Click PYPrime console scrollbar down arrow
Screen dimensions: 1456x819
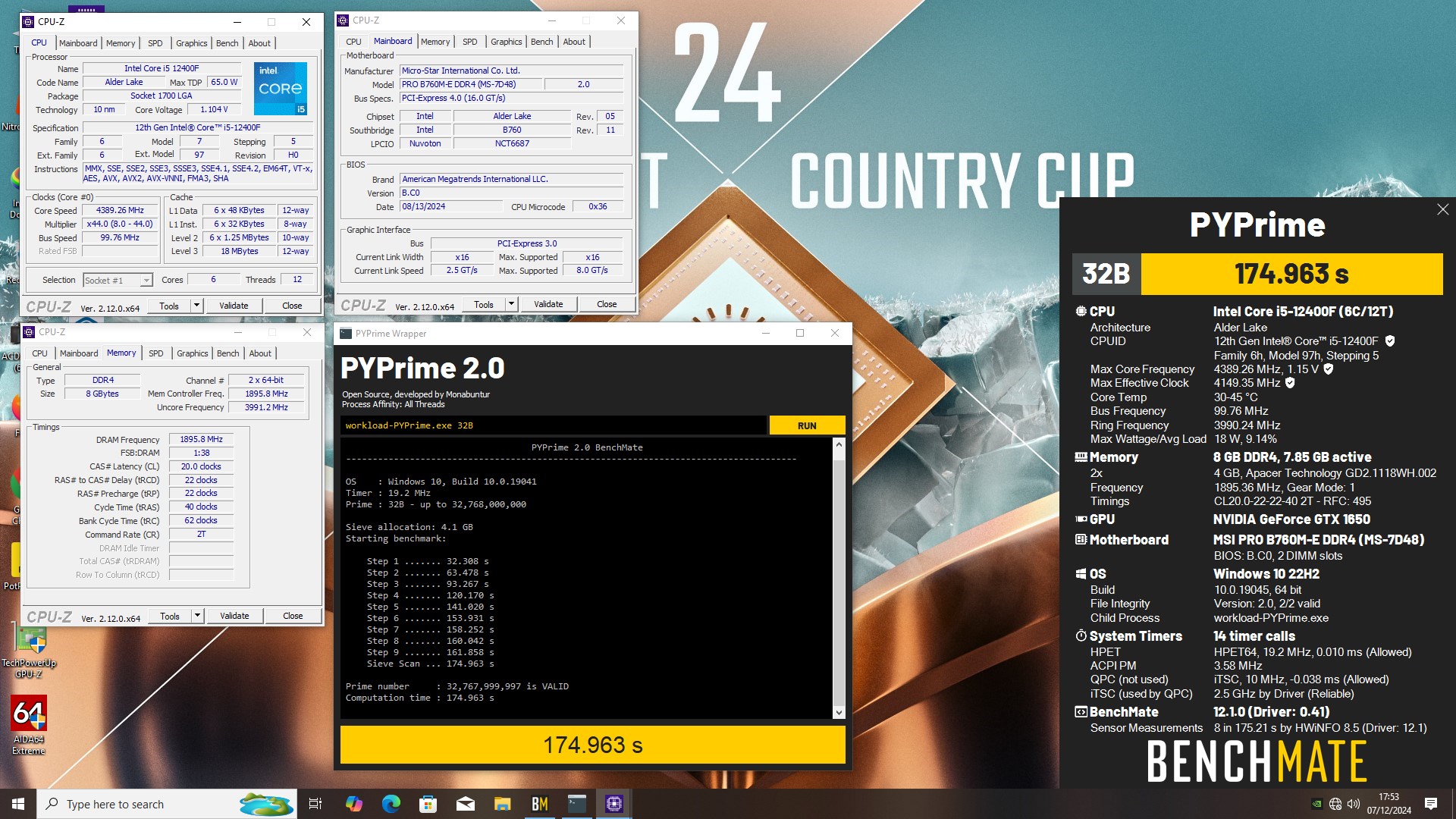pos(838,713)
